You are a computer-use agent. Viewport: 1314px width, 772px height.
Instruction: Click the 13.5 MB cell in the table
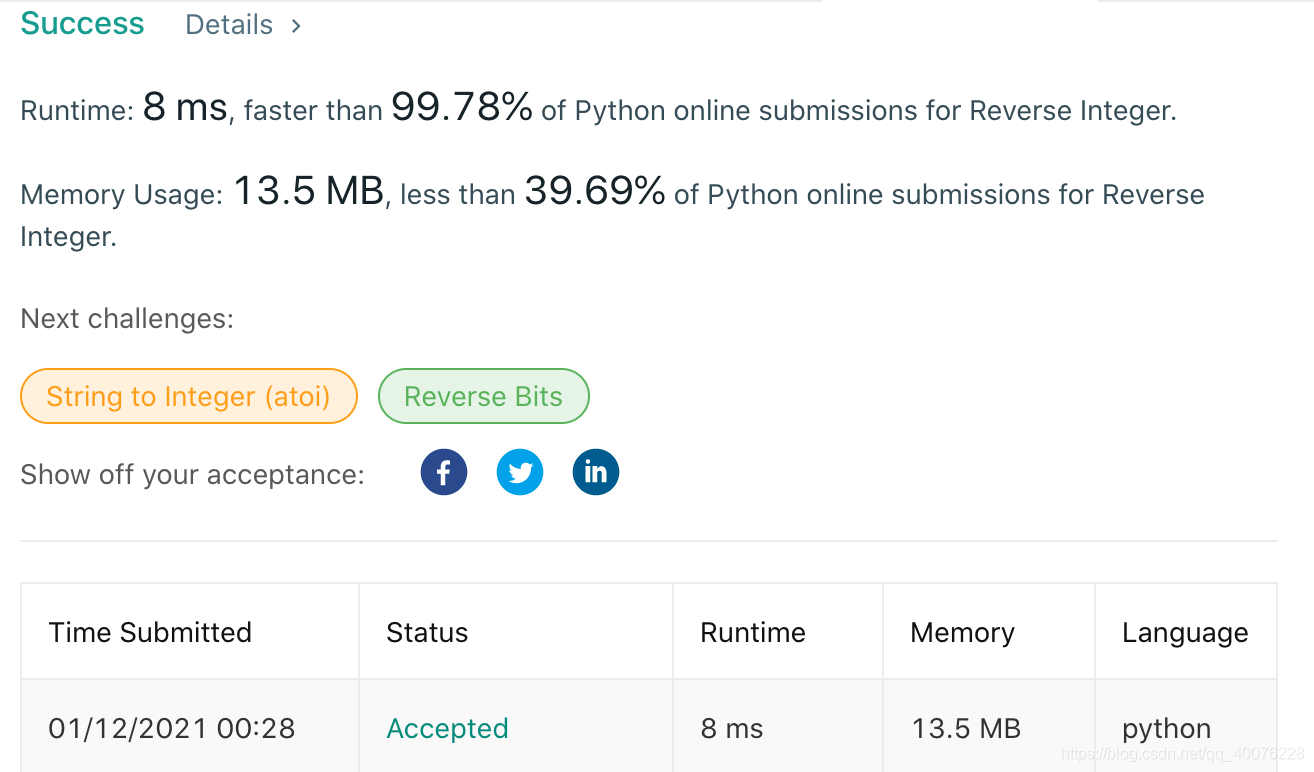966,728
